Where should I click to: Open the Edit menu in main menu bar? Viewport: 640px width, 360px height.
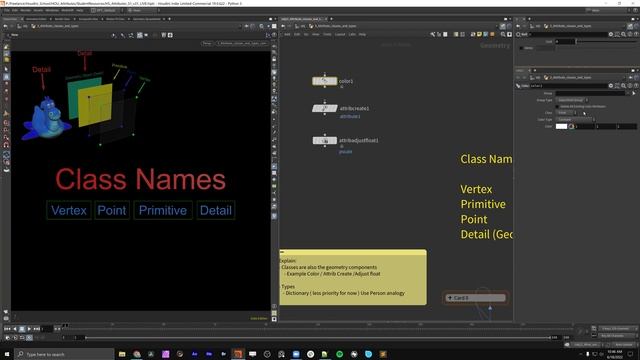click(15, 10)
